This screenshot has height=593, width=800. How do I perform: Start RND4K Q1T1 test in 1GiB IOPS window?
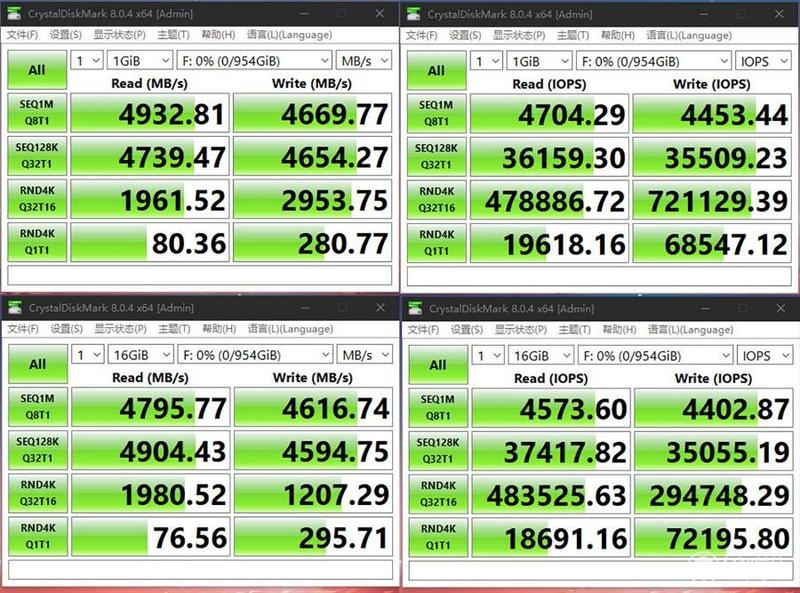pos(437,243)
